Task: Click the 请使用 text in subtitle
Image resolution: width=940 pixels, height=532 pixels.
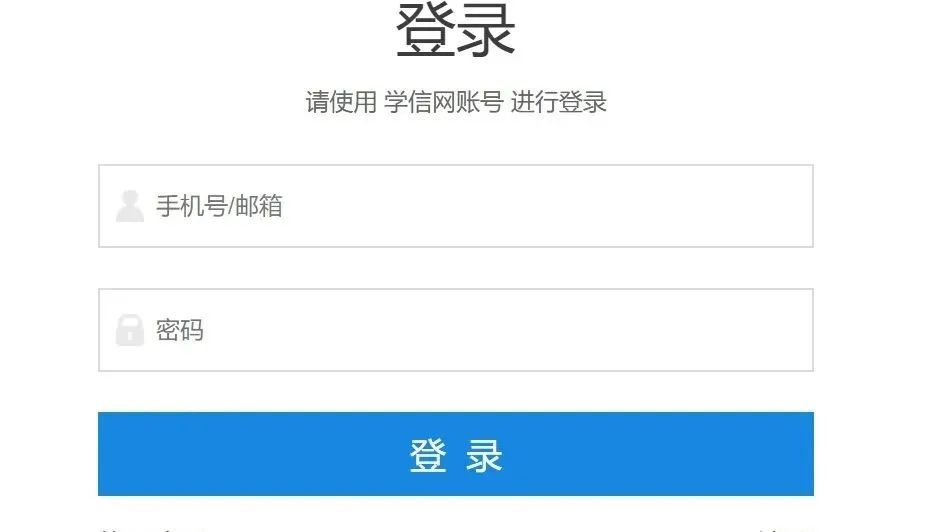Action: click(341, 102)
